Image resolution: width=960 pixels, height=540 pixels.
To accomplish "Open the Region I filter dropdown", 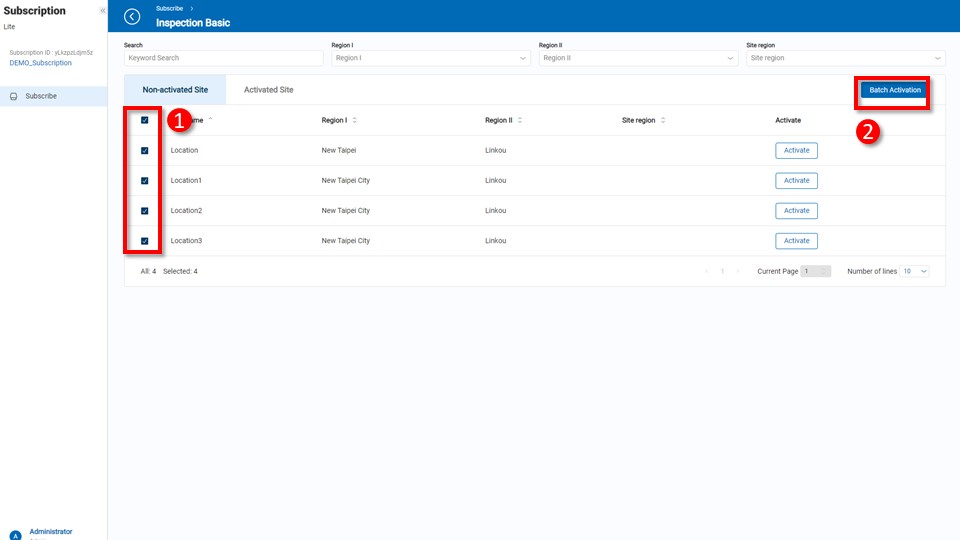I will point(430,58).
